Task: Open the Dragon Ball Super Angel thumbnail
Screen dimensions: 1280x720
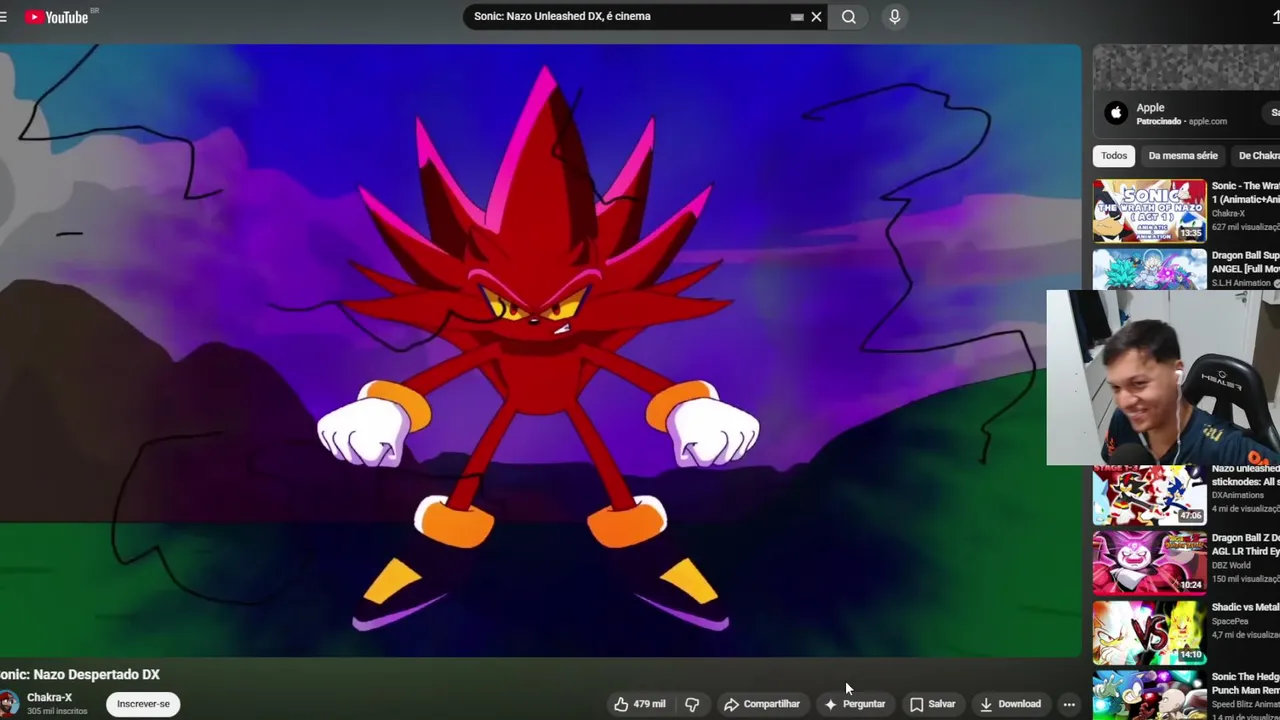Action: [1149, 270]
